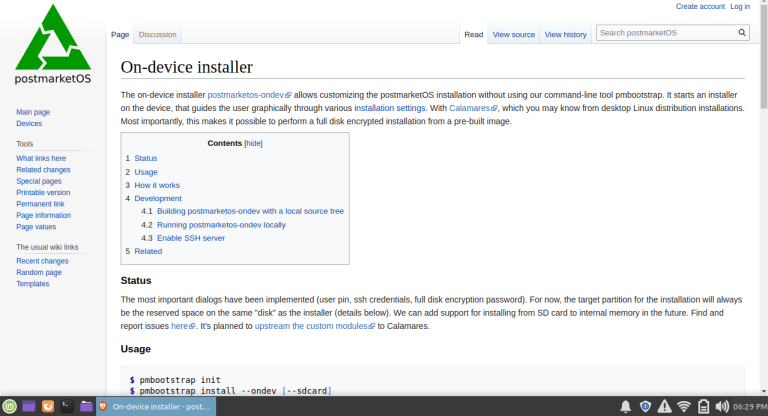Click the battery tray icon
Screen dimensions: 768x416
pyautogui.click(x=703, y=406)
